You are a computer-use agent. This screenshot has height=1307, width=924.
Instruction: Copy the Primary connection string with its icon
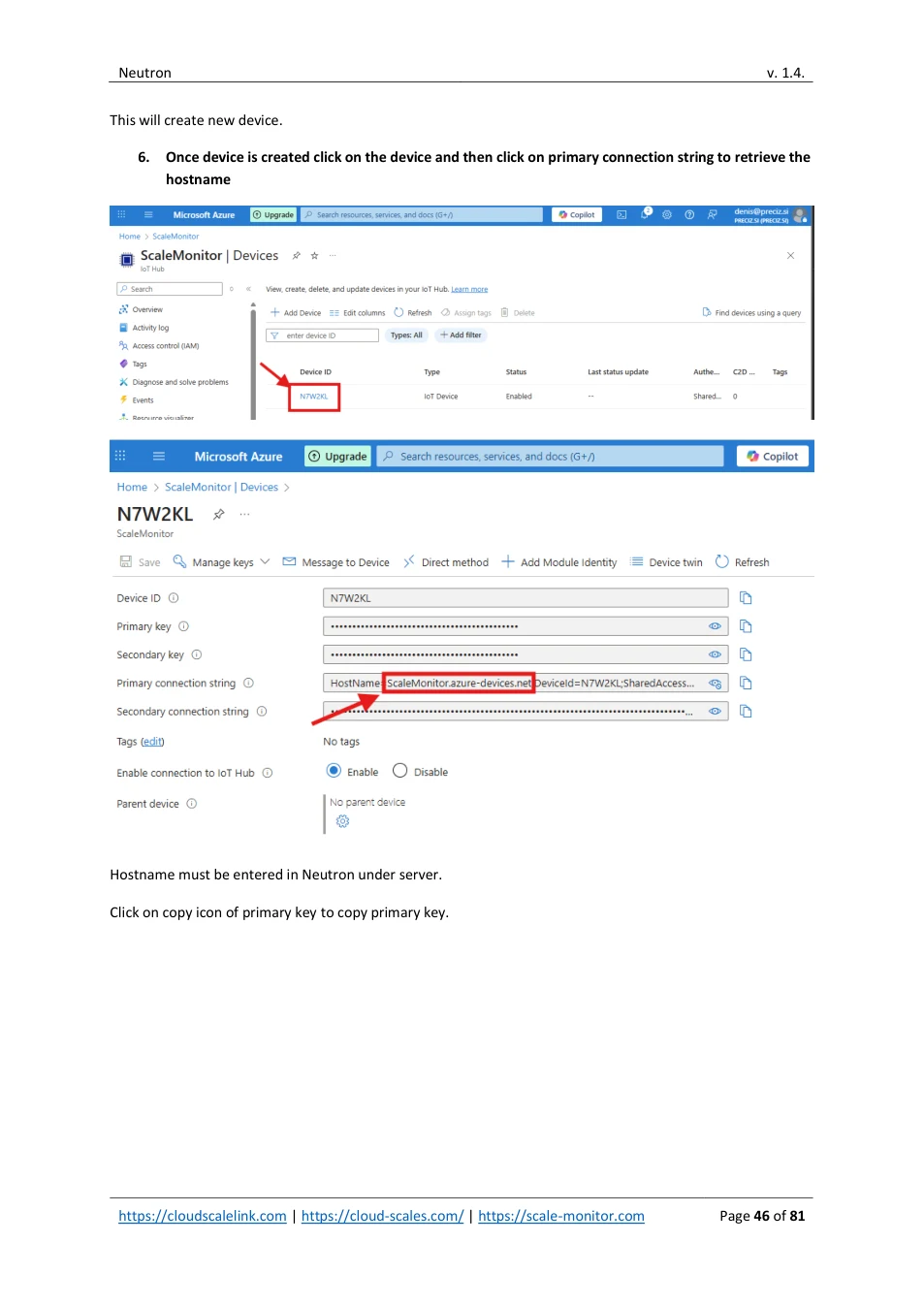pos(746,684)
